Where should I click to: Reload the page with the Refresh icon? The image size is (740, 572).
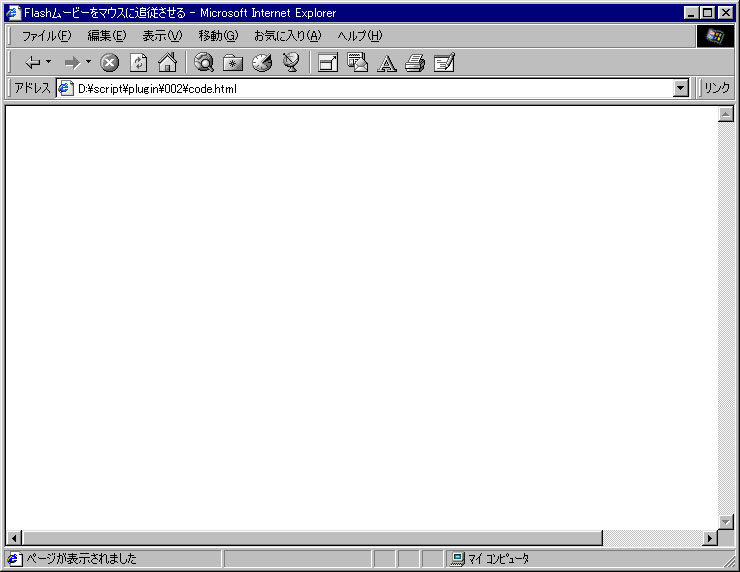click(138, 62)
